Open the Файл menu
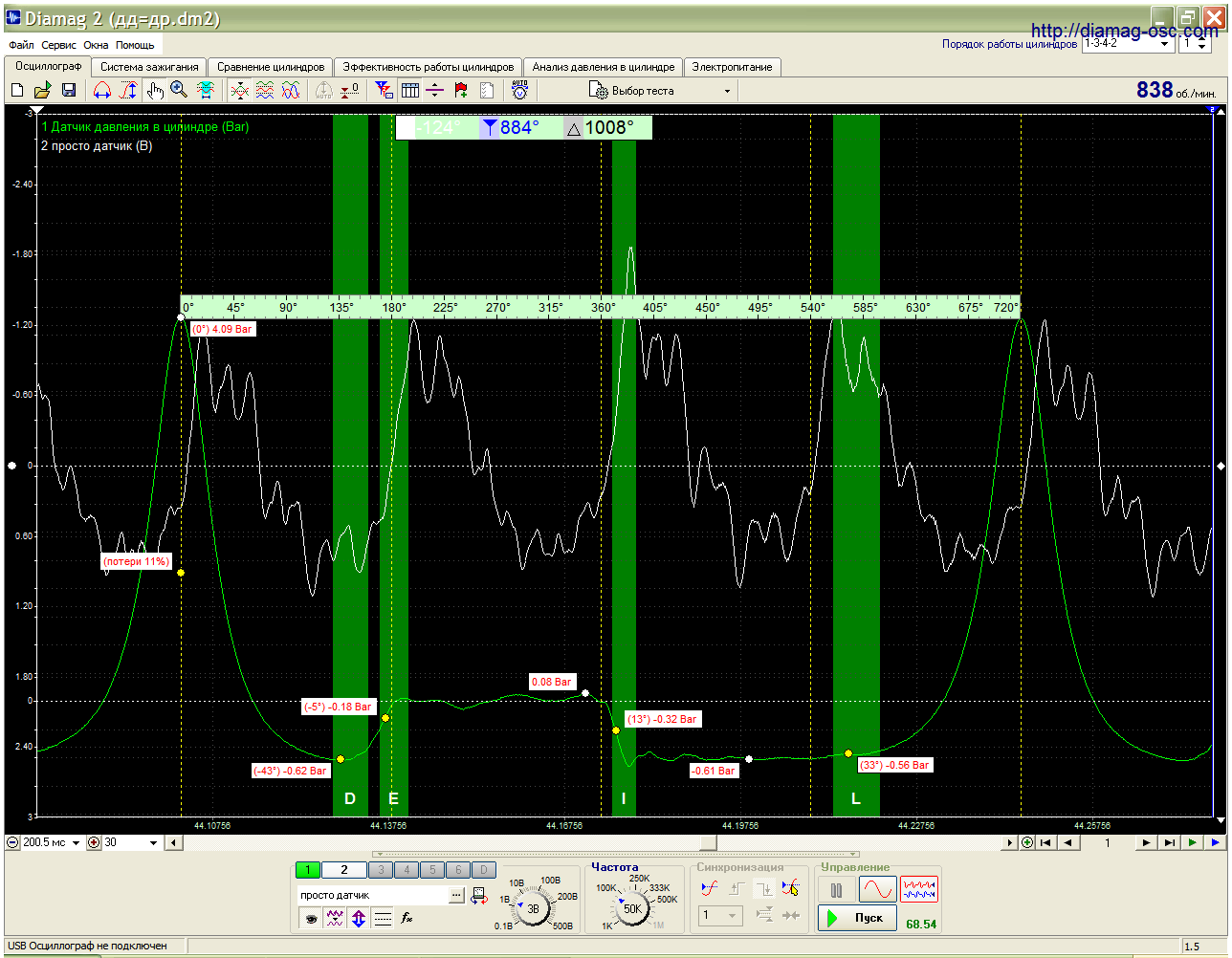 pyautogui.click(x=21, y=45)
